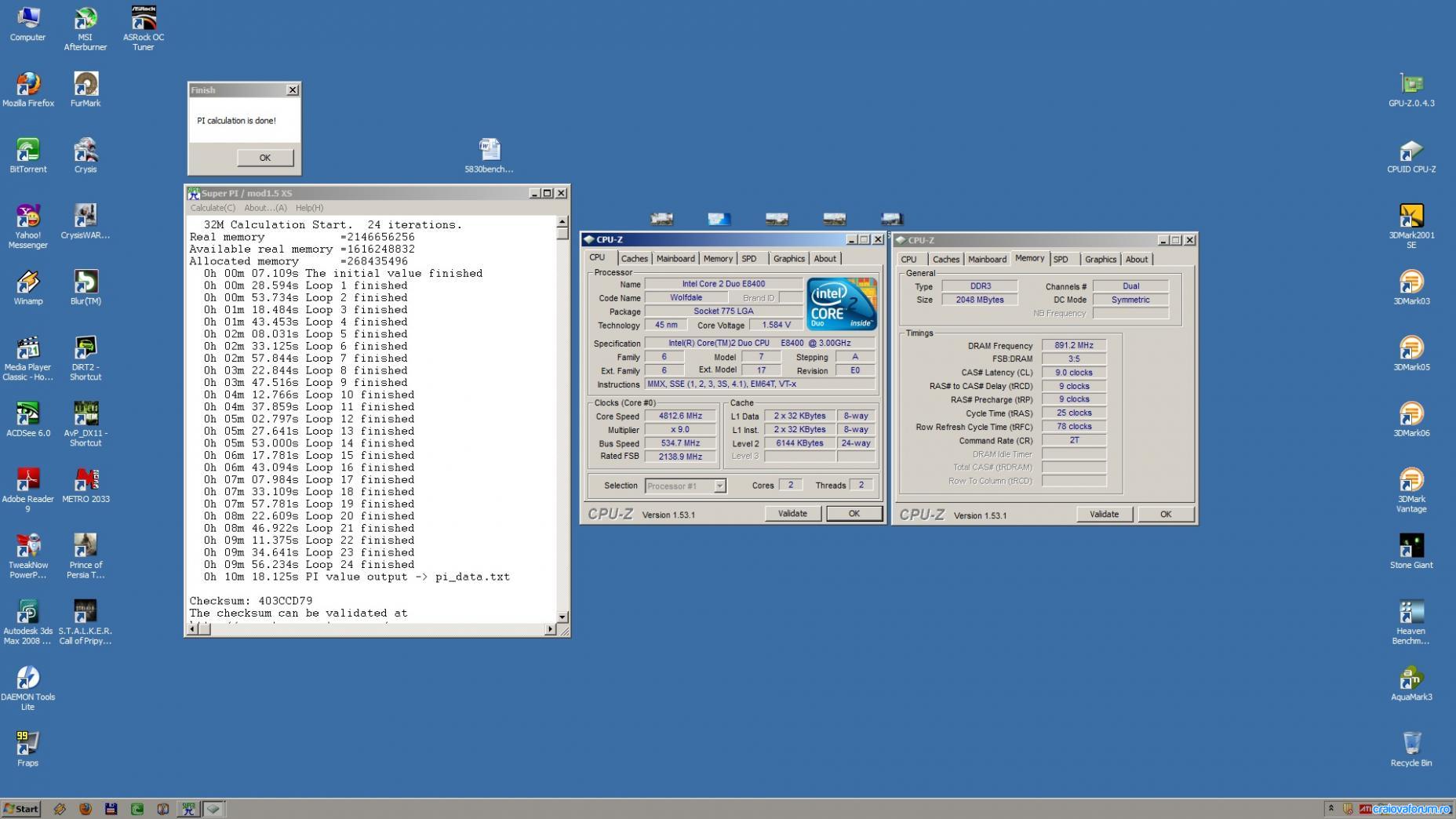Click OK in the Finish dialog

click(265, 158)
